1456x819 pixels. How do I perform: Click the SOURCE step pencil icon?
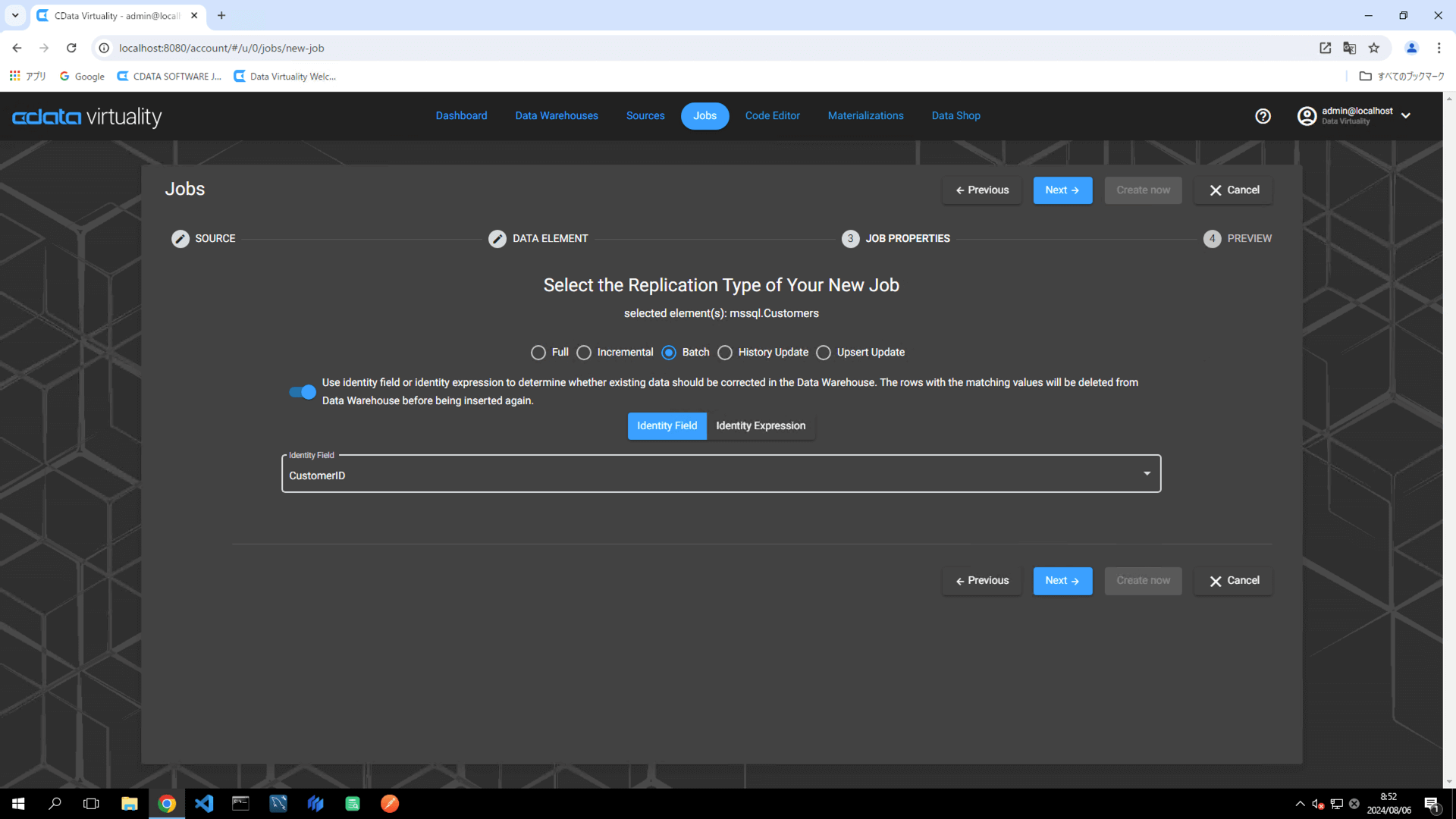pyautogui.click(x=180, y=239)
